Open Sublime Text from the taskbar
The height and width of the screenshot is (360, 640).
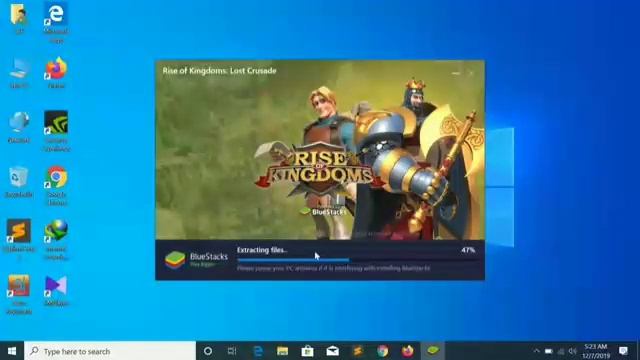(x=358, y=351)
